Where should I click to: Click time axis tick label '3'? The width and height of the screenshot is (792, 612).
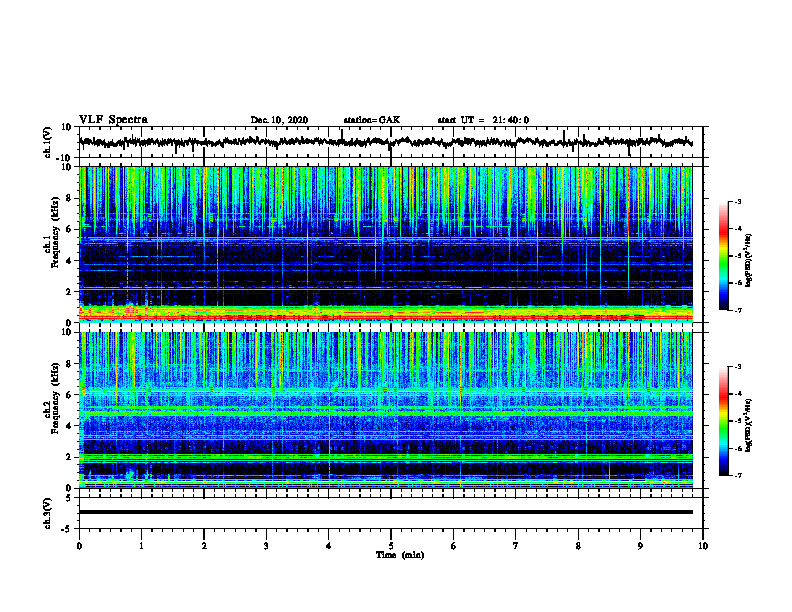pyautogui.click(x=266, y=546)
